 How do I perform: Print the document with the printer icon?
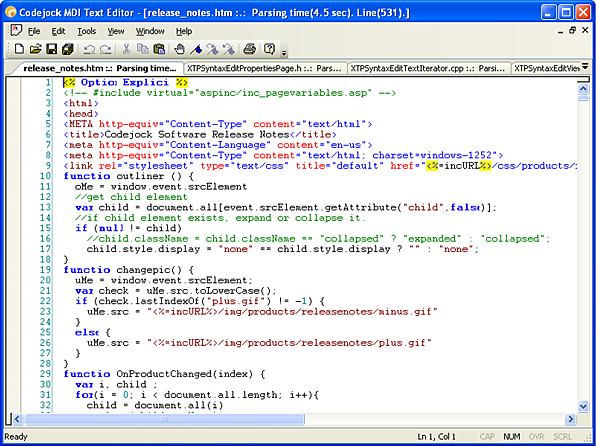pyautogui.click(x=249, y=49)
